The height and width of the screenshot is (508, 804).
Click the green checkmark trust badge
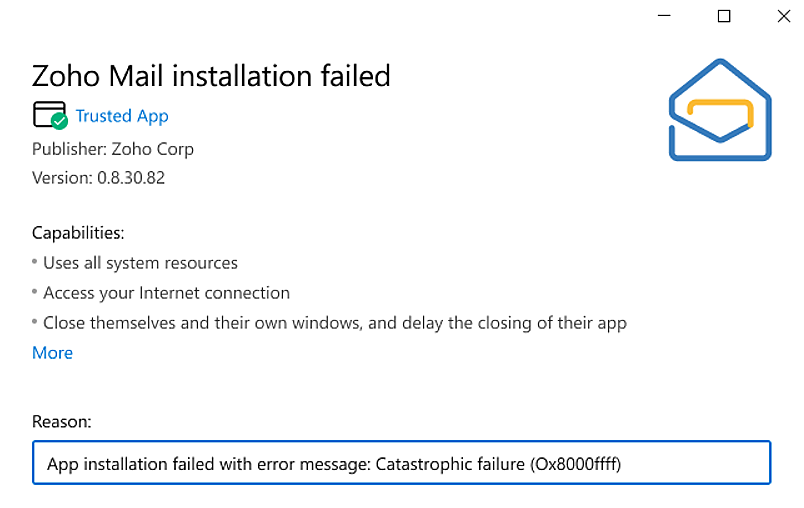tap(60, 122)
